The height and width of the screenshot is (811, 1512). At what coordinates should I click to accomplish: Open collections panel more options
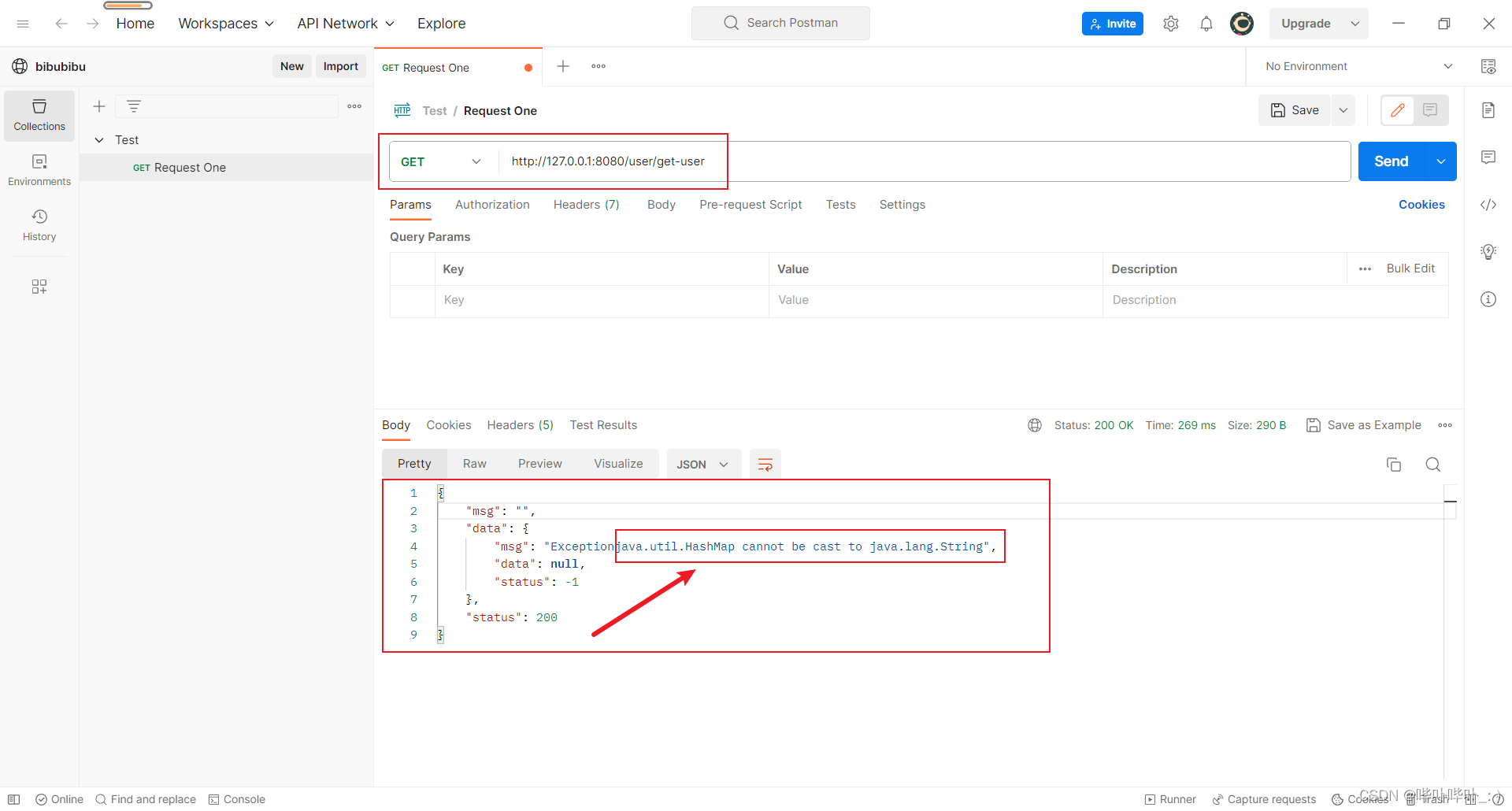point(354,106)
